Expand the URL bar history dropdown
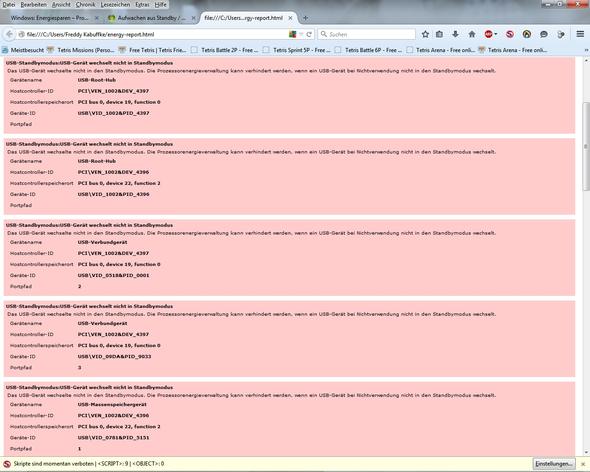The image size is (590, 472). coord(301,34)
